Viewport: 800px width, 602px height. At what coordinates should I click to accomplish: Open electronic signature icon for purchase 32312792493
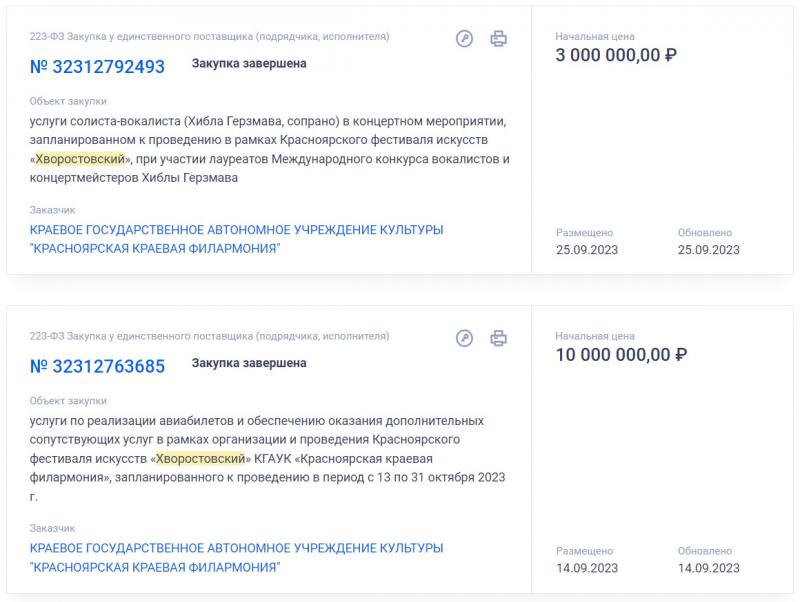tap(464, 38)
